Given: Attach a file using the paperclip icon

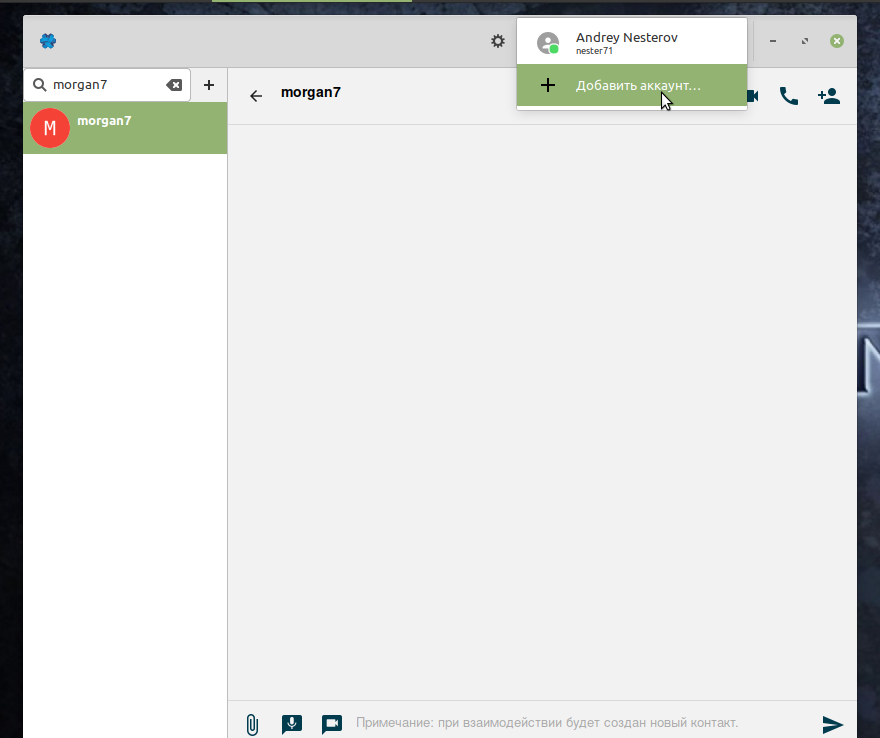Looking at the screenshot, I should click(252, 723).
